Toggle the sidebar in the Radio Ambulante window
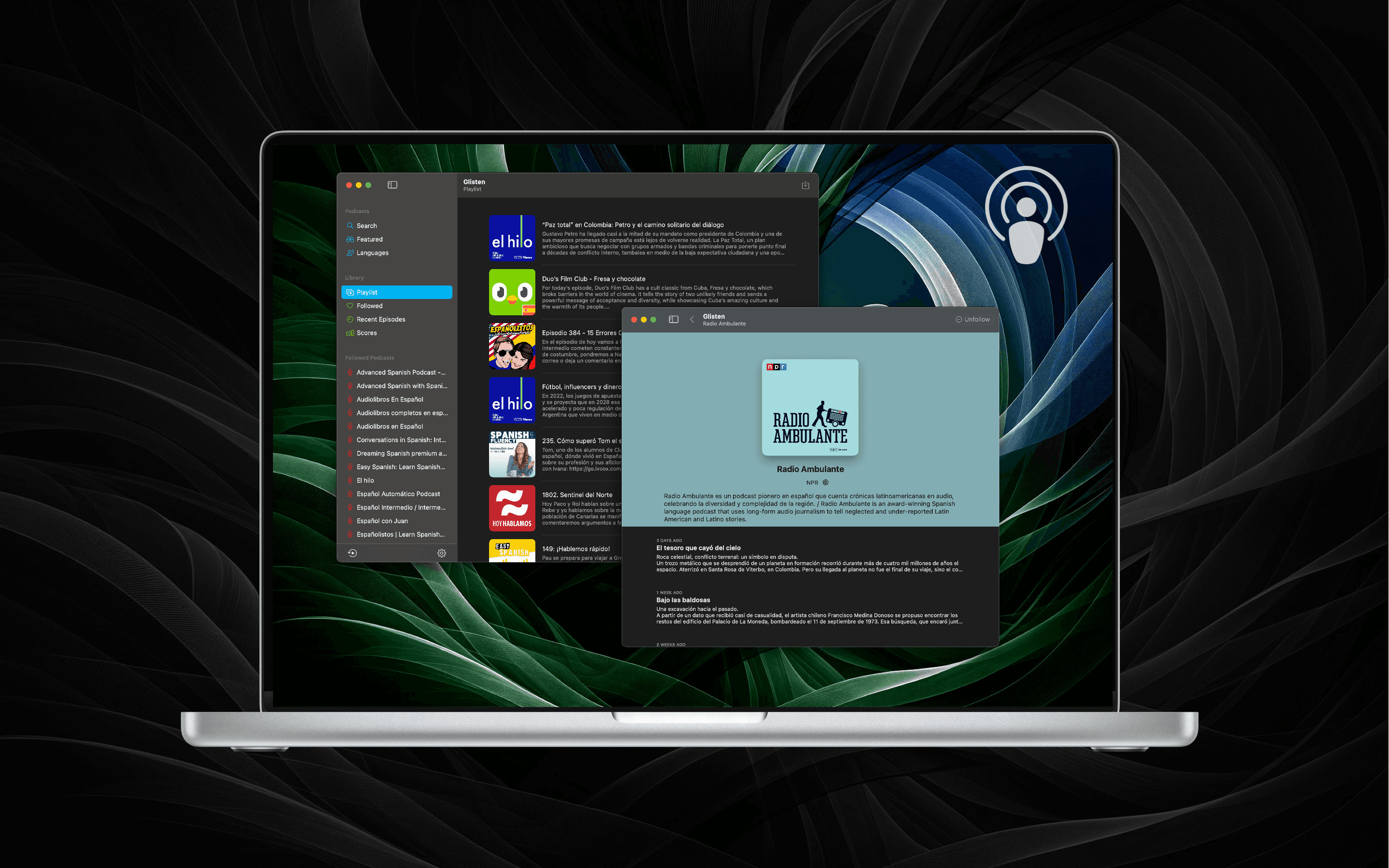Viewport: 1389px width, 868px height. [673, 319]
